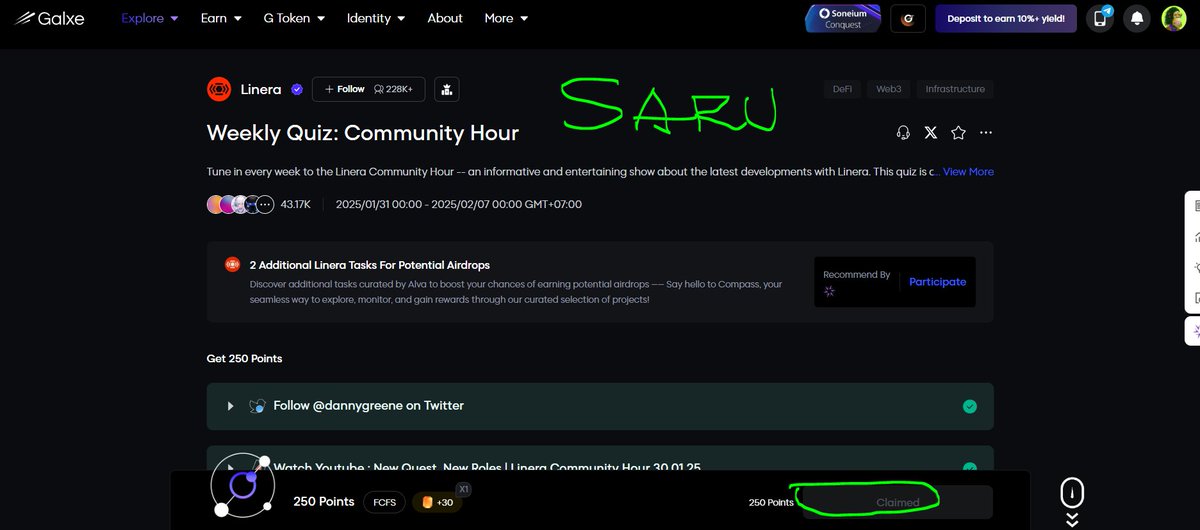Open the Soneium Conquest banner
Viewport: 1200px width, 530px height.
(x=843, y=18)
